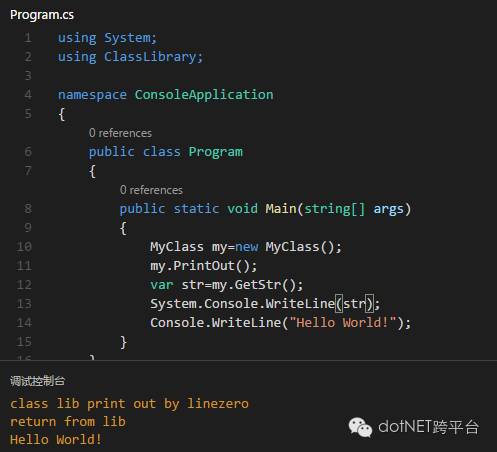497x452 pixels.
Task: Click the 'namespace' keyword on line 4
Action: pyautogui.click(x=92, y=95)
